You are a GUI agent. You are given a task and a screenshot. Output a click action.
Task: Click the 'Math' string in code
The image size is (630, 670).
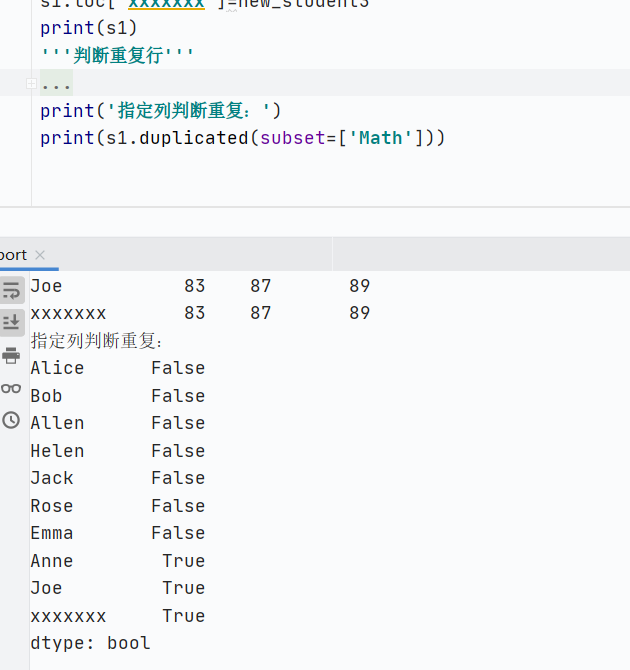pos(380,138)
